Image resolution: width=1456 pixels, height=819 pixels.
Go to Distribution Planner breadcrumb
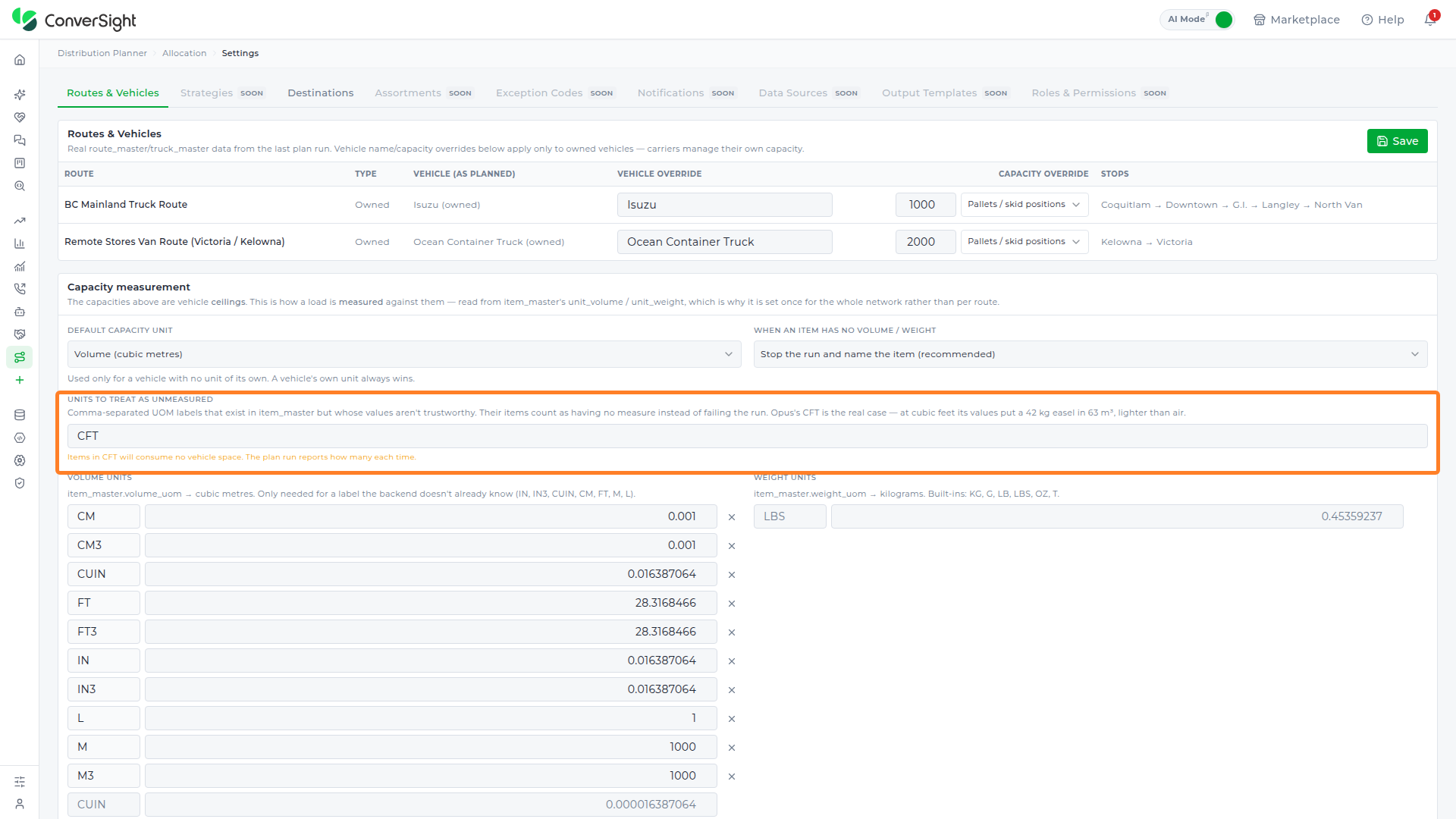pos(102,53)
